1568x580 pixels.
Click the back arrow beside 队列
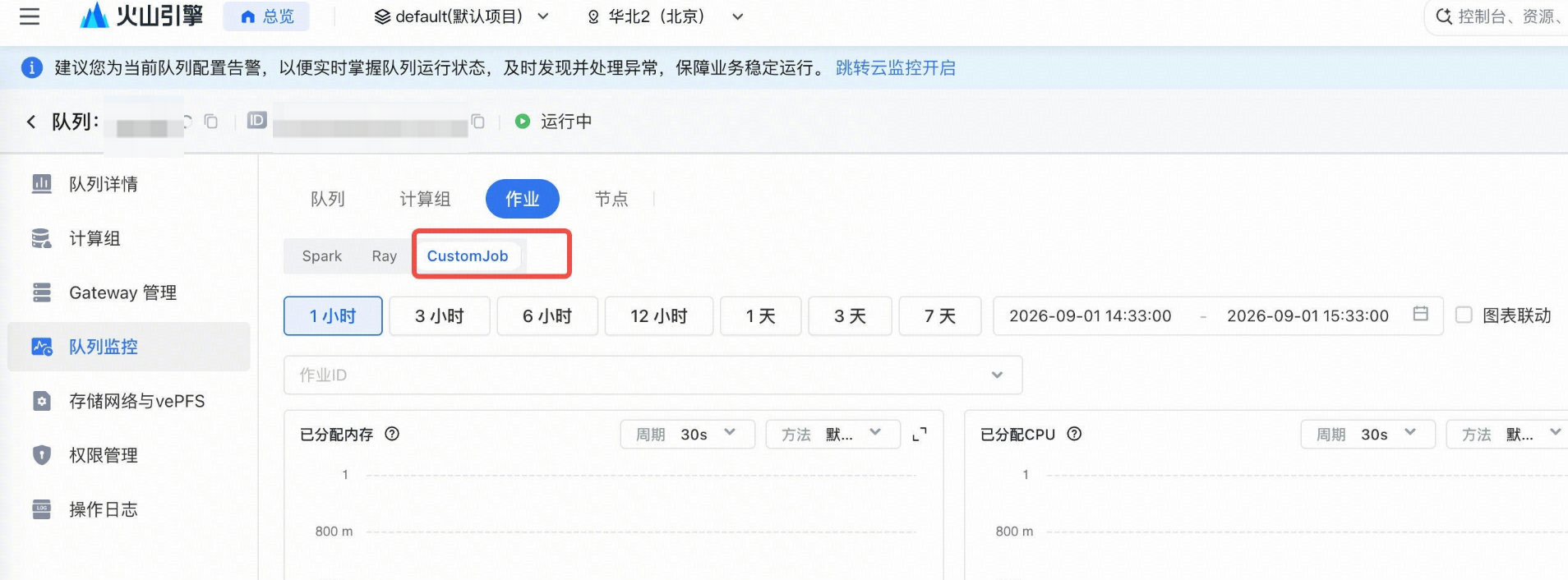click(31, 122)
